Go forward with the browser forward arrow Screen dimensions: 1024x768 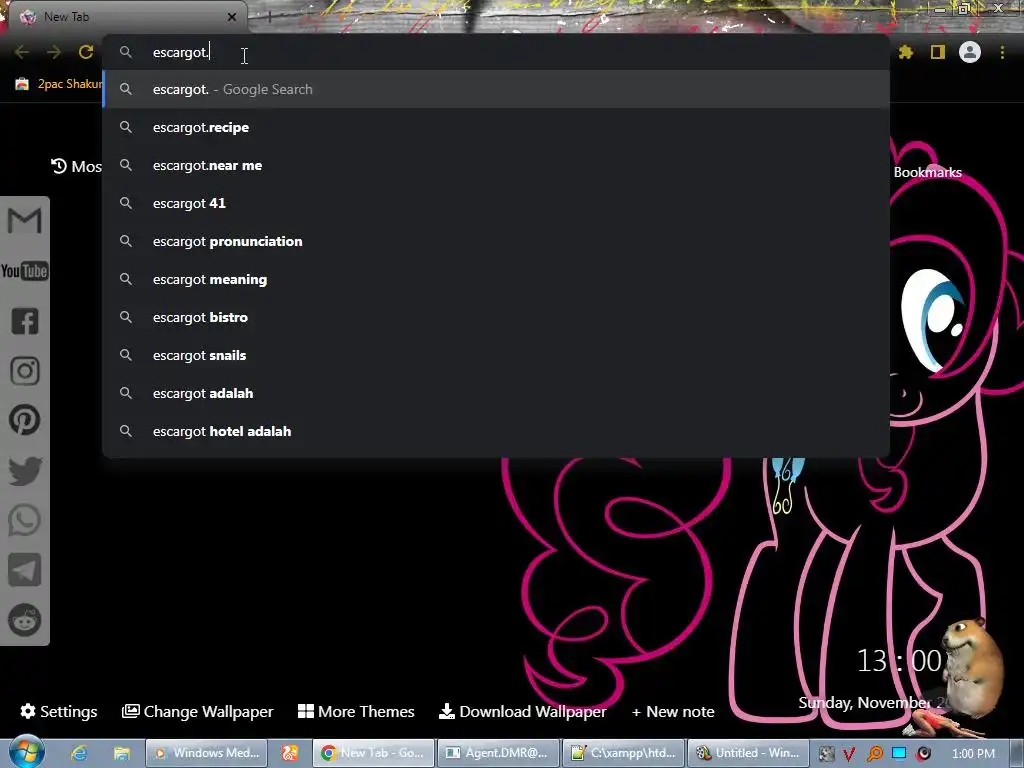[x=54, y=52]
